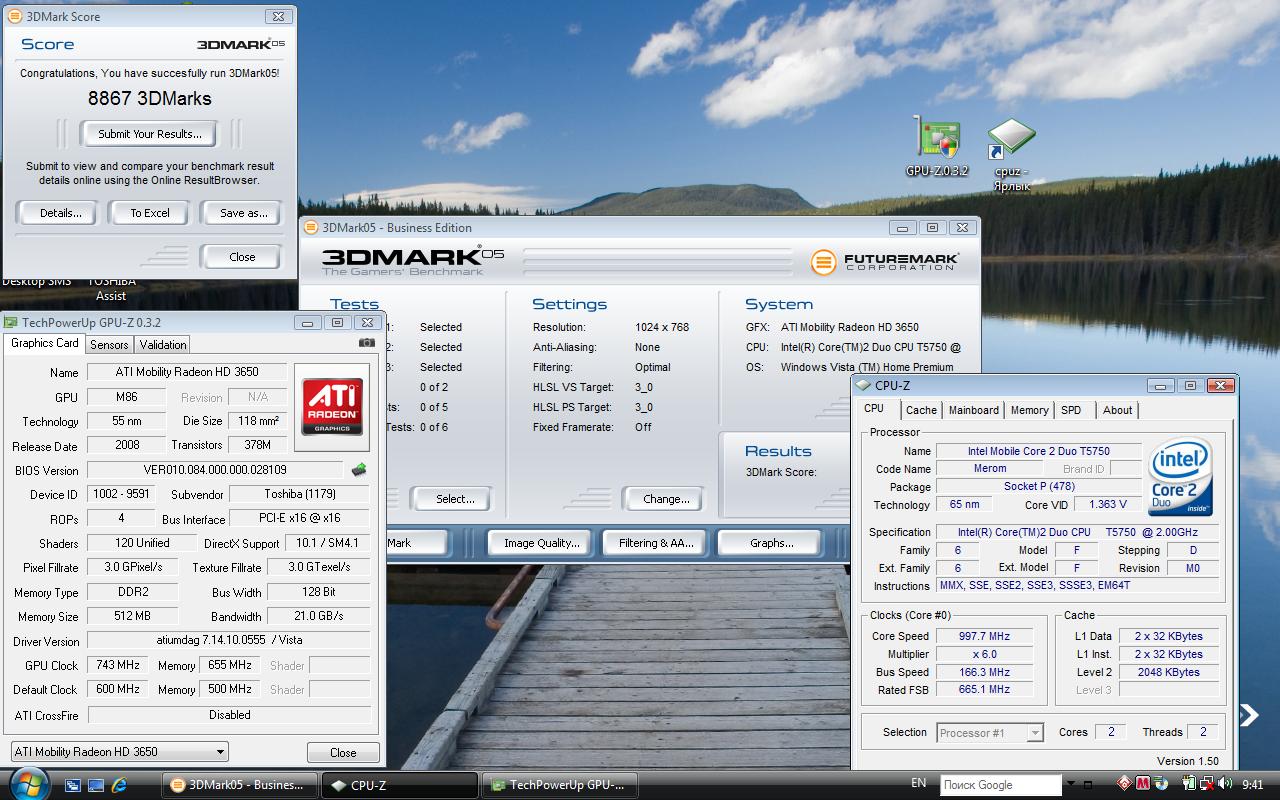Click GPU Clock value 743 MHz

pos(118,665)
